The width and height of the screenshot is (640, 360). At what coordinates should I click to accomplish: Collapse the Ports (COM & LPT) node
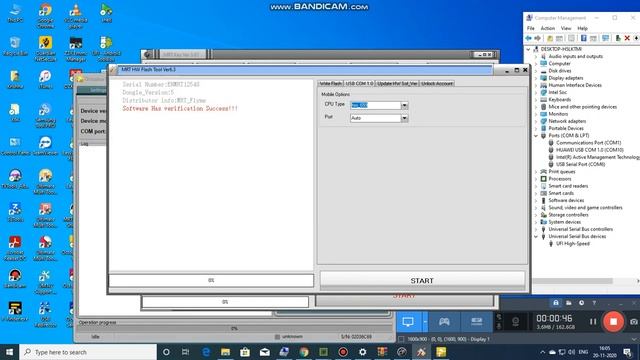pyautogui.click(x=536, y=136)
